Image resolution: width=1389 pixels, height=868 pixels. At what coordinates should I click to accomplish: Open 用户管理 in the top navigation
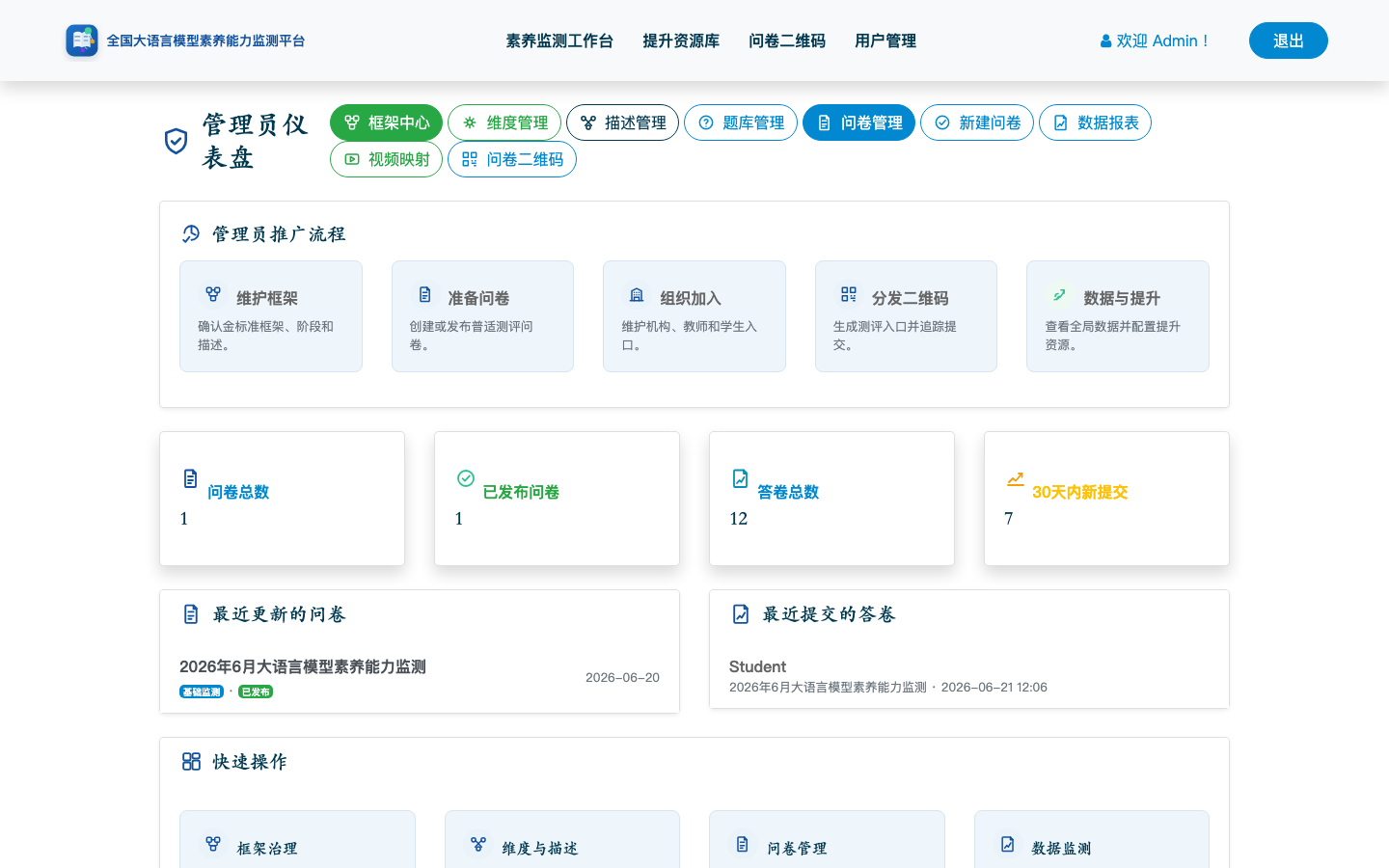coord(885,41)
